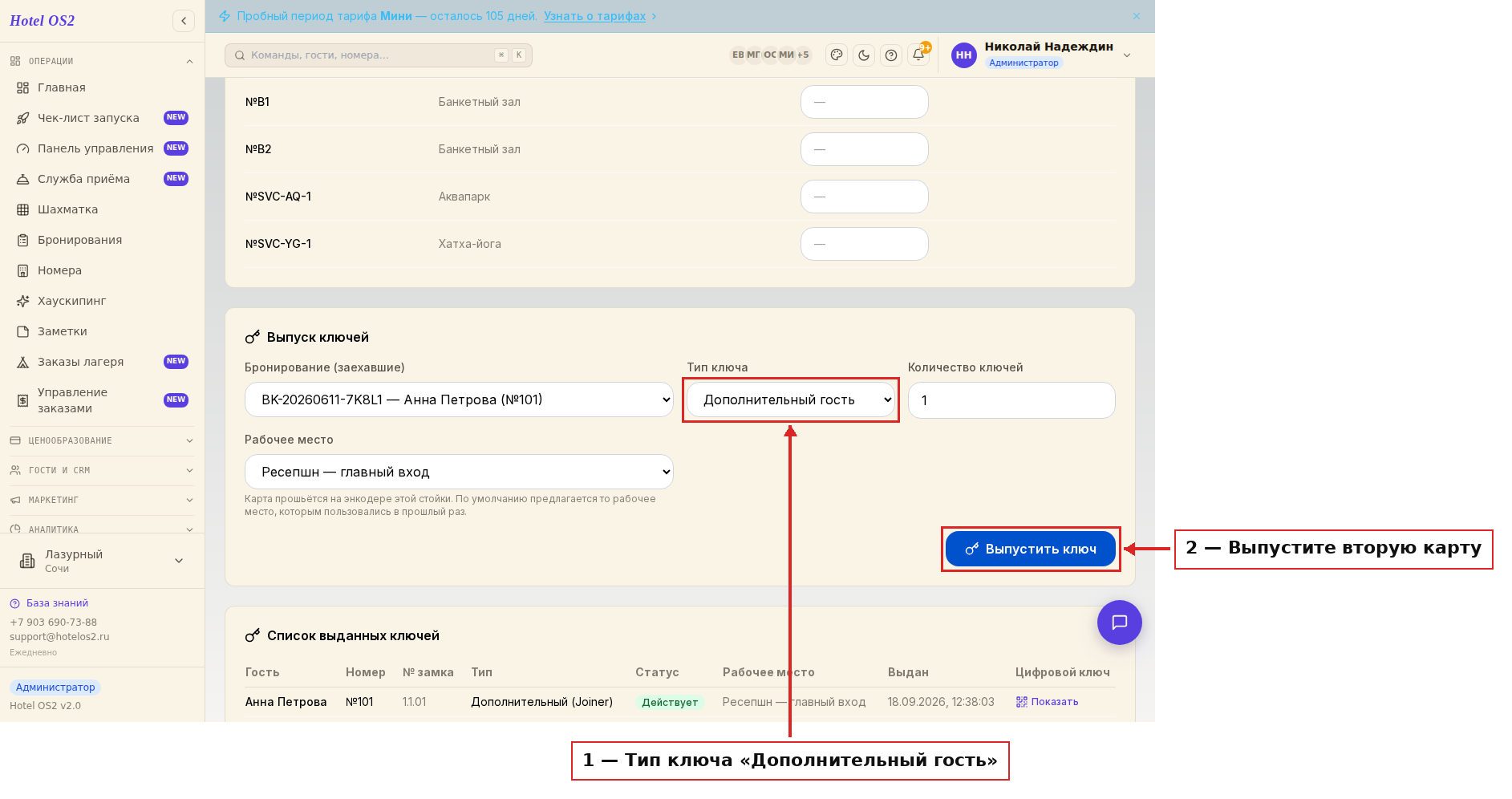Open Служба приёма section

pos(102,179)
